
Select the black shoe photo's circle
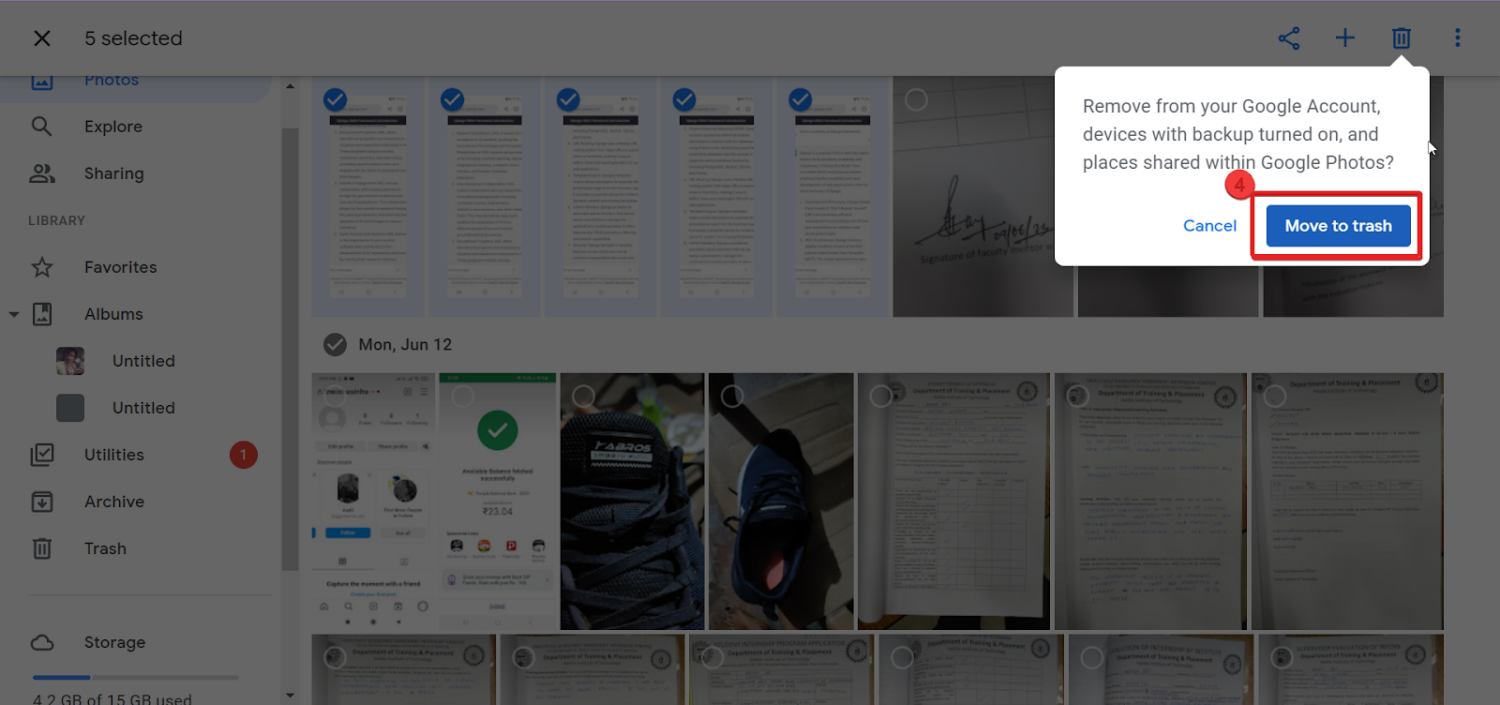click(x=584, y=396)
